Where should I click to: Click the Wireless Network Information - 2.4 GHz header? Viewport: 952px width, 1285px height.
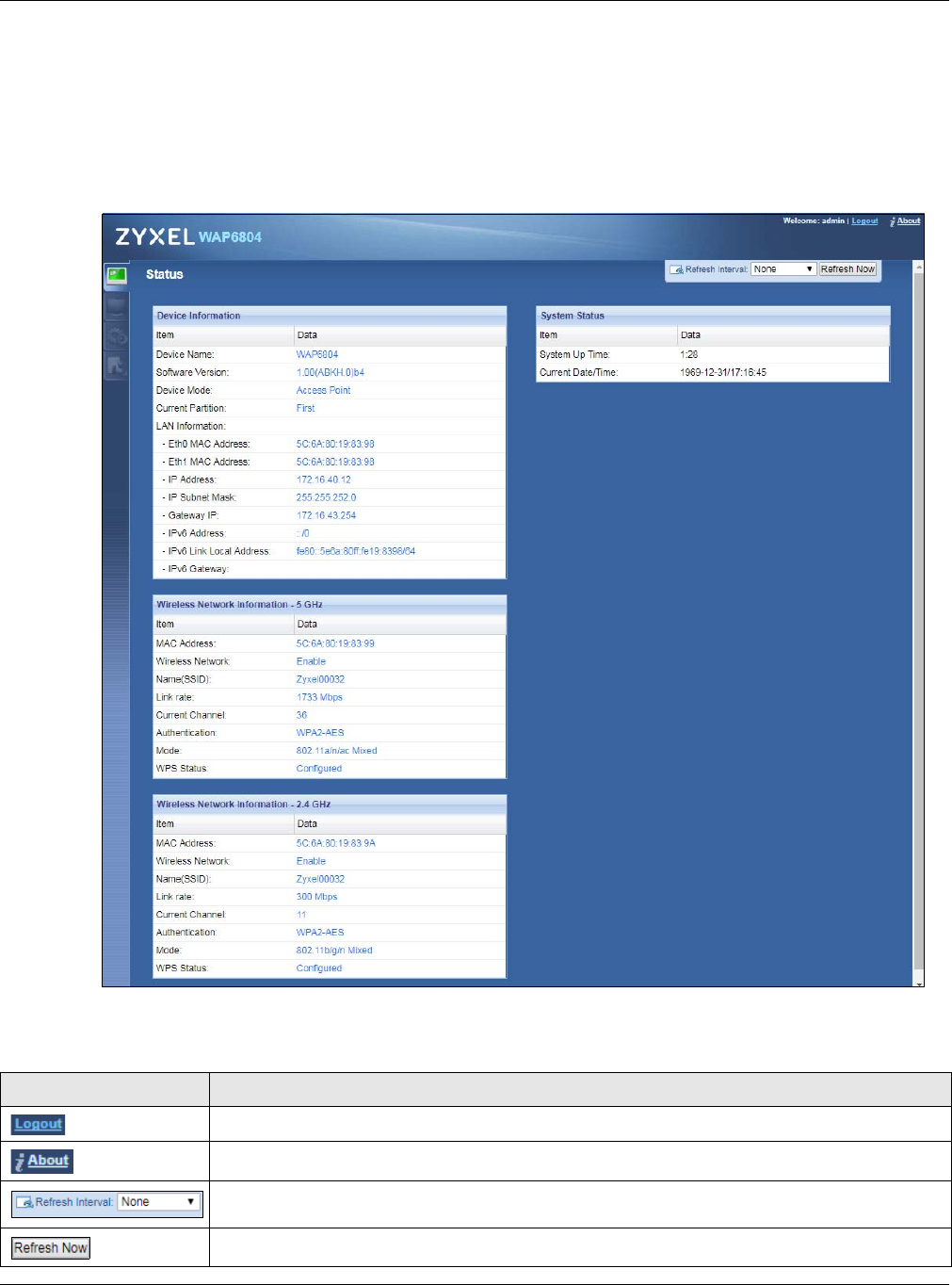point(330,805)
